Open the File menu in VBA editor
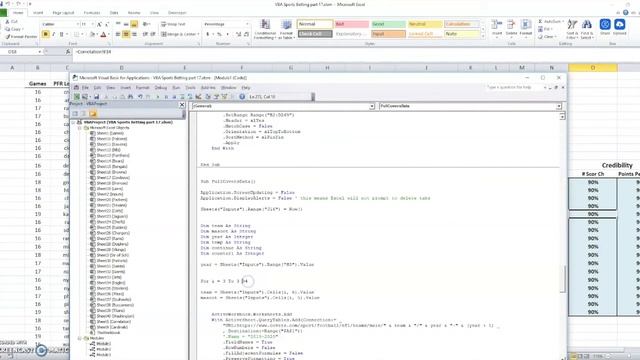Screen dimensions: 640x360 (x=85, y=88)
